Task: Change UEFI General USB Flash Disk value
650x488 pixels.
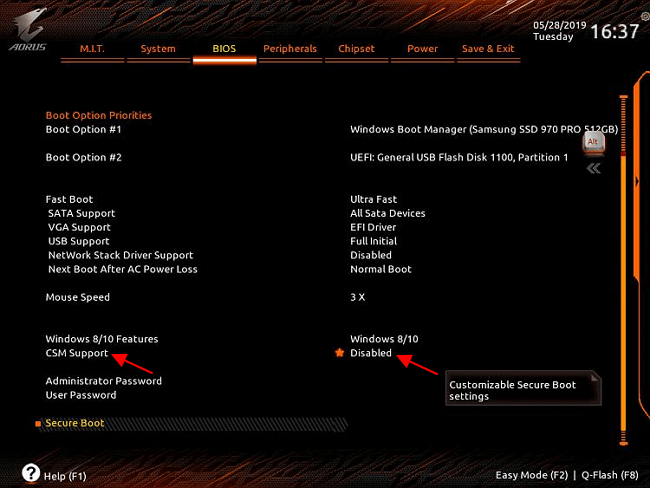Action: click(459, 158)
